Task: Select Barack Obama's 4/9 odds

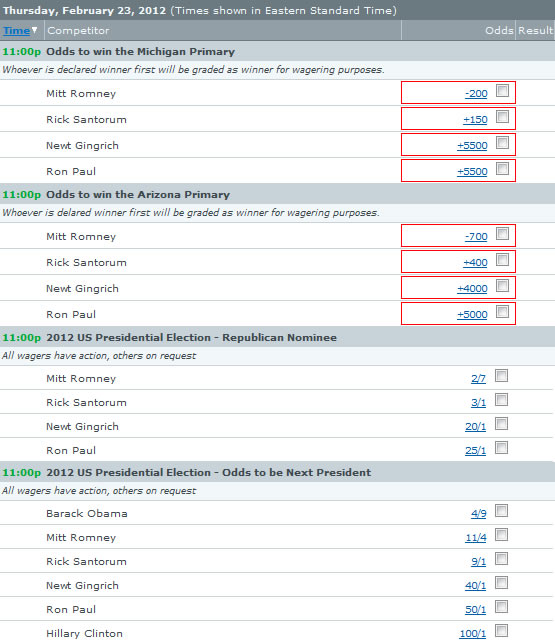Action: tap(479, 513)
